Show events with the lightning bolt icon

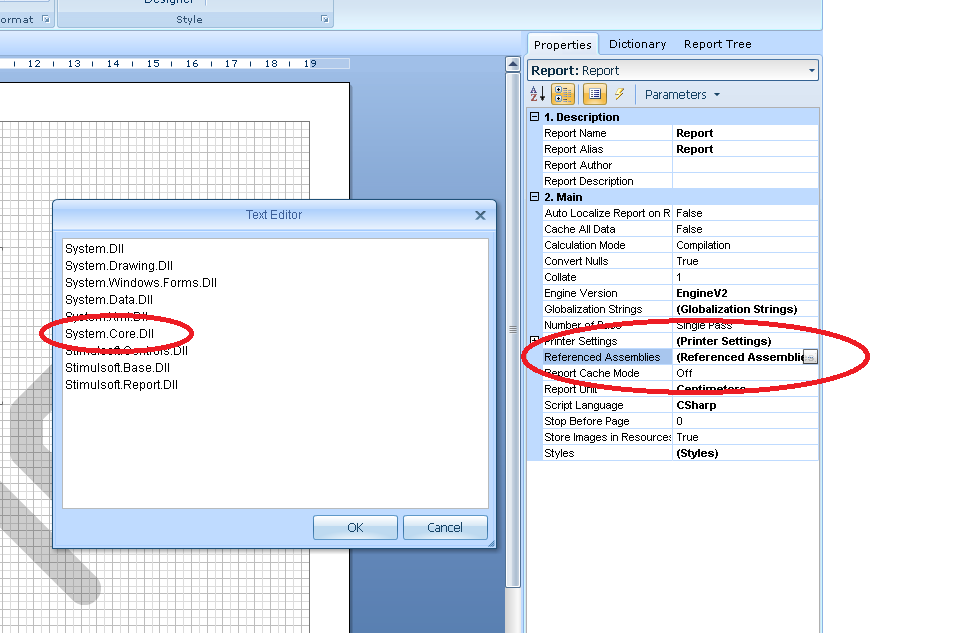click(620, 94)
